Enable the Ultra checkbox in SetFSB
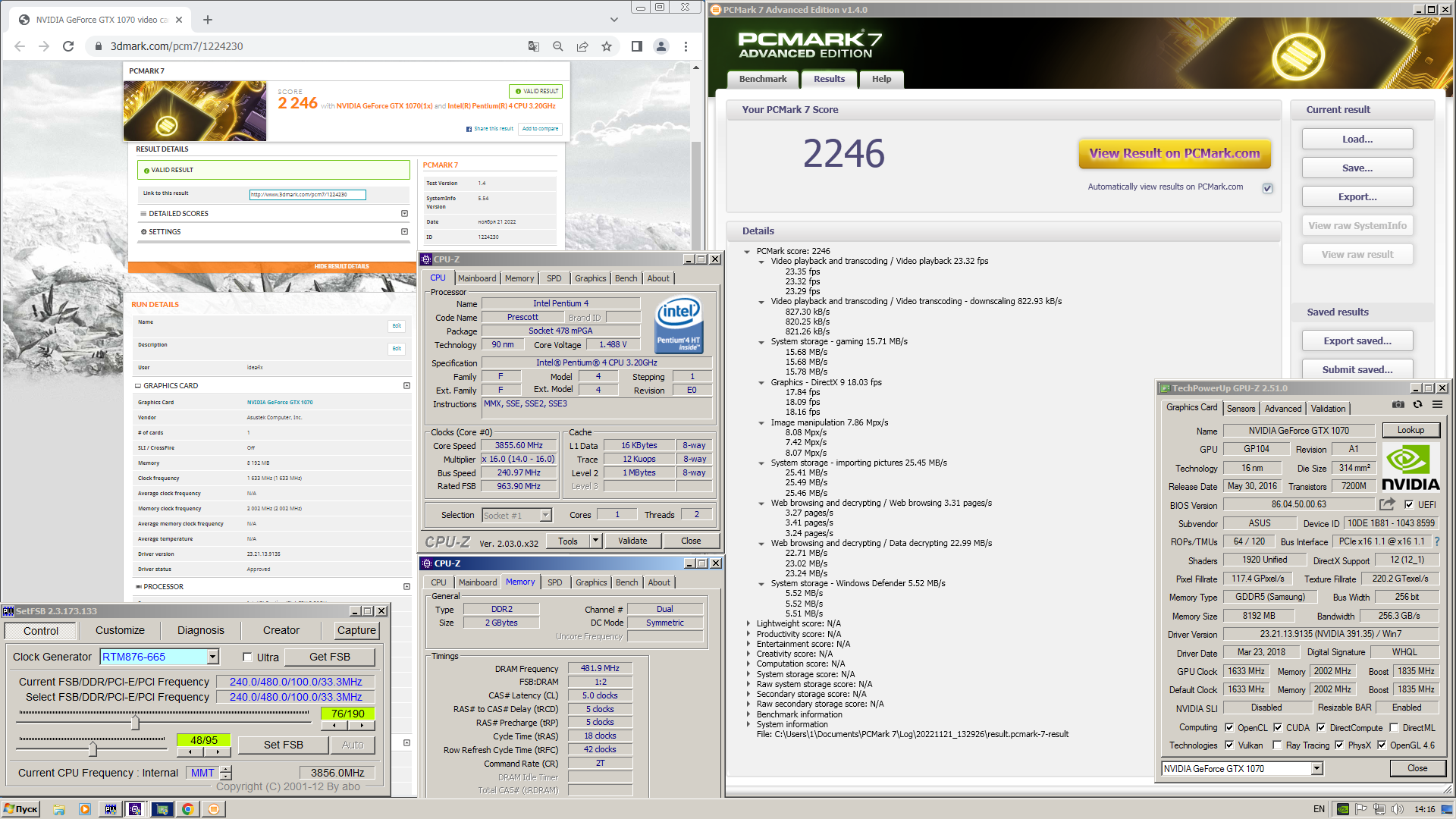Screen dimensions: 1456x819 pos(247,657)
